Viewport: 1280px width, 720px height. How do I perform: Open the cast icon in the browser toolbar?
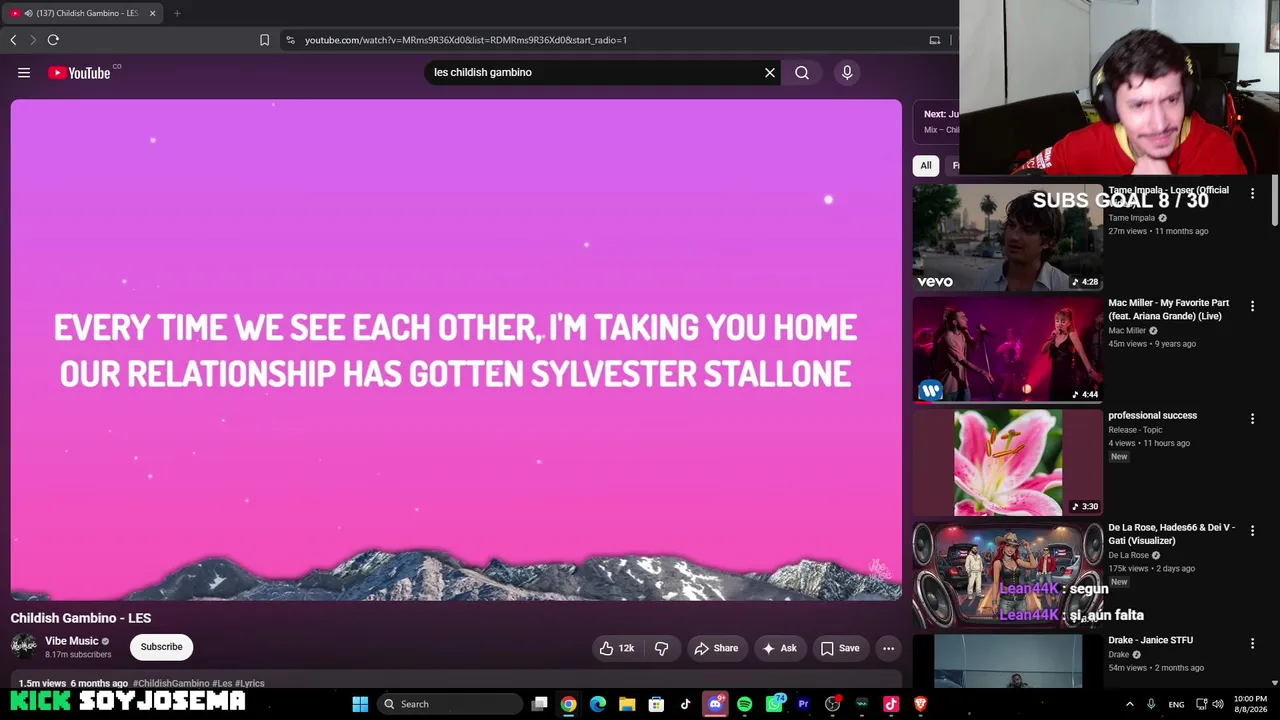[935, 40]
